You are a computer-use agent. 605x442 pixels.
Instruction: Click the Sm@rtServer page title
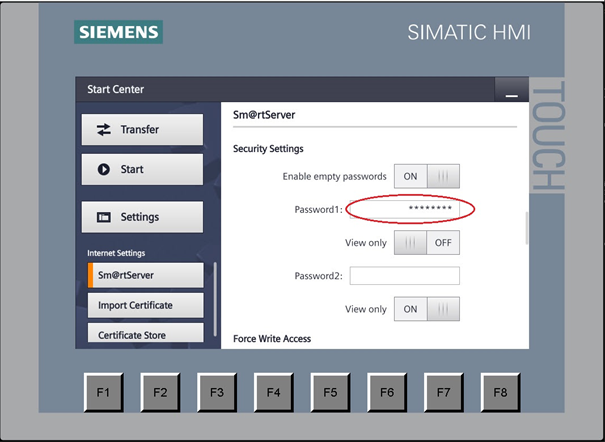click(264, 115)
